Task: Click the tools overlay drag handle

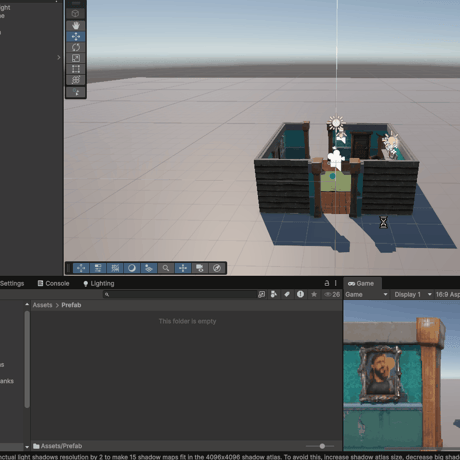Action: pyautogui.click(x=76, y=4)
